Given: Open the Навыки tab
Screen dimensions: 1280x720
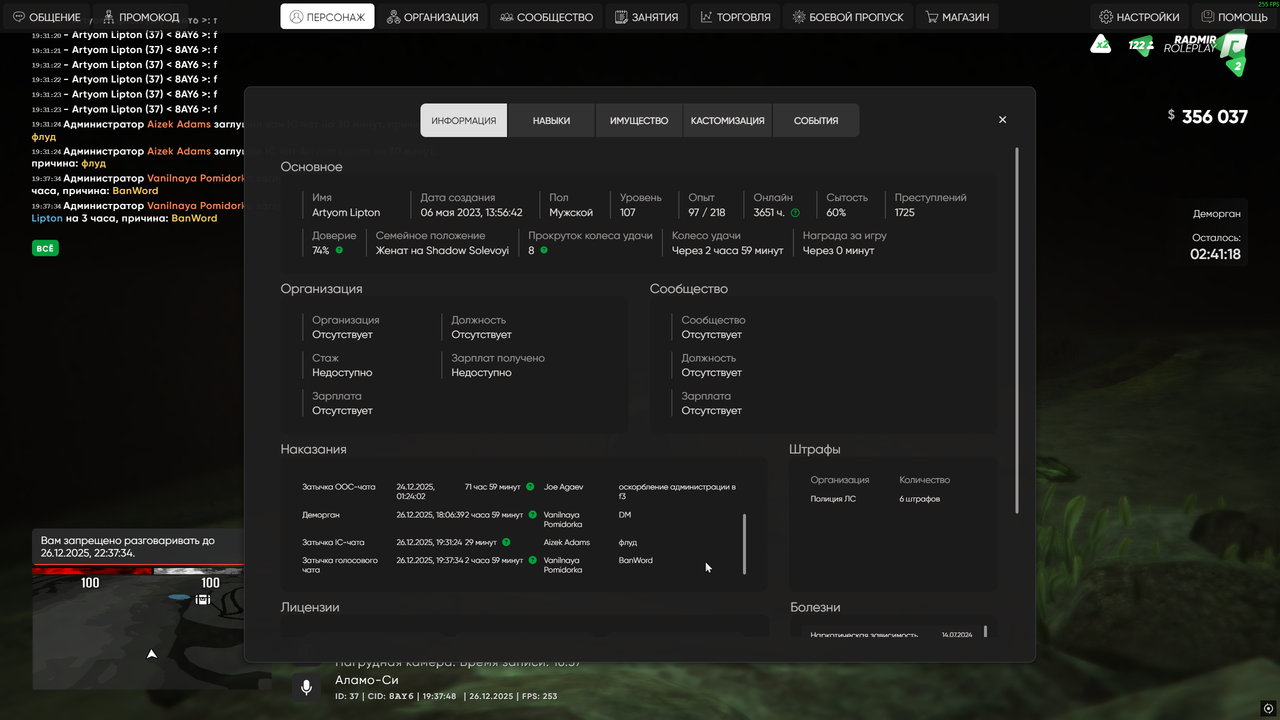Looking at the screenshot, I should 551,120.
